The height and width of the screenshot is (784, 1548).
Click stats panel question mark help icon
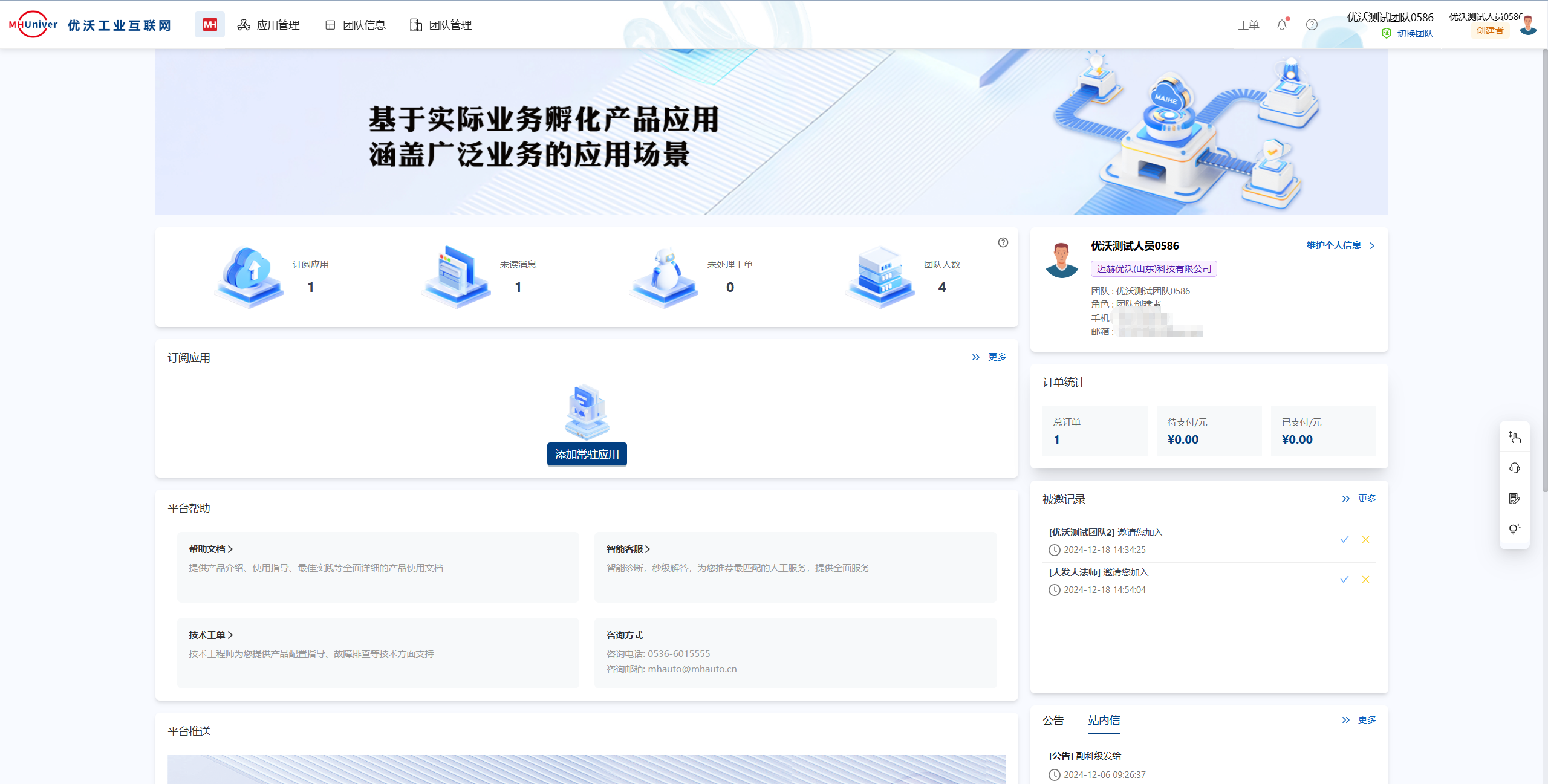[1003, 242]
